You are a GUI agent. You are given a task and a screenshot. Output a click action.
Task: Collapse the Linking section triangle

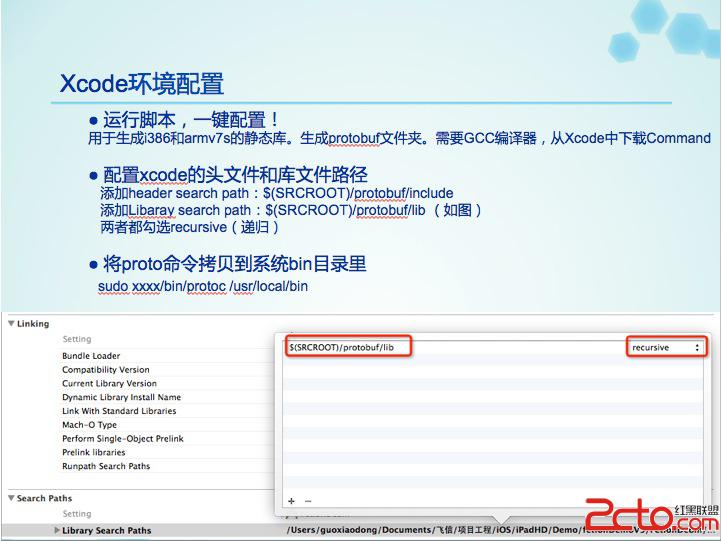click(11, 324)
